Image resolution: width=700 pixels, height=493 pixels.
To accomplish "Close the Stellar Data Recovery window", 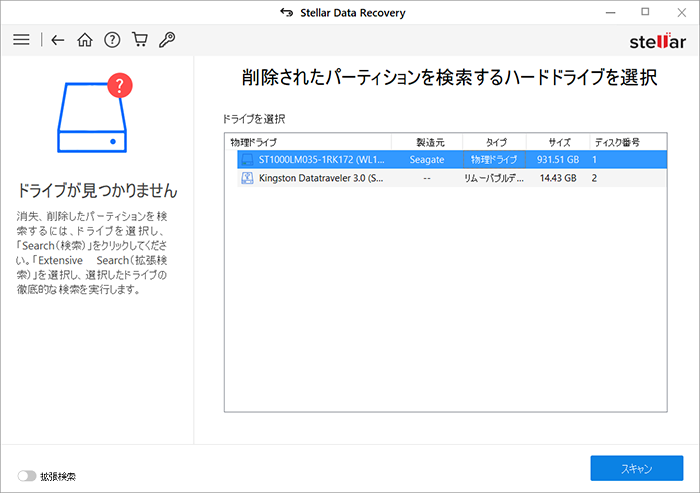I will (x=681, y=13).
